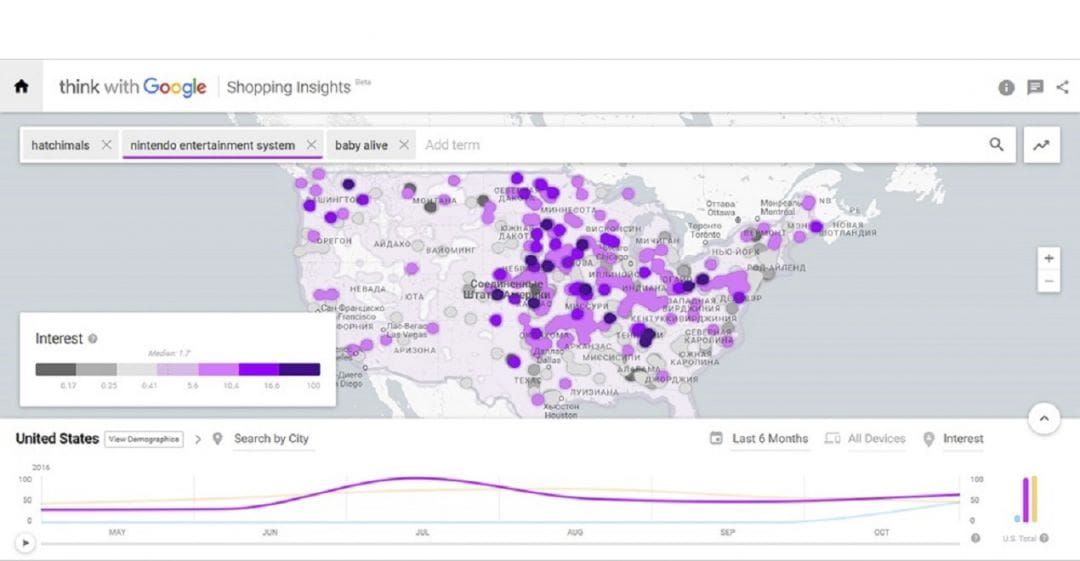Click the darkest gray legend swatch
The height and width of the screenshot is (561, 1080).
coord(56,369)
